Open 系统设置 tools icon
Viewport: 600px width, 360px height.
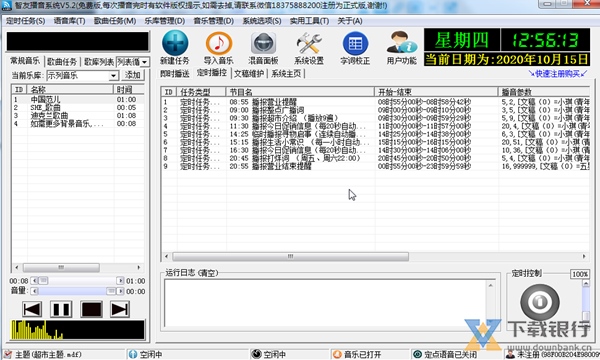click(x=309, y=43)
